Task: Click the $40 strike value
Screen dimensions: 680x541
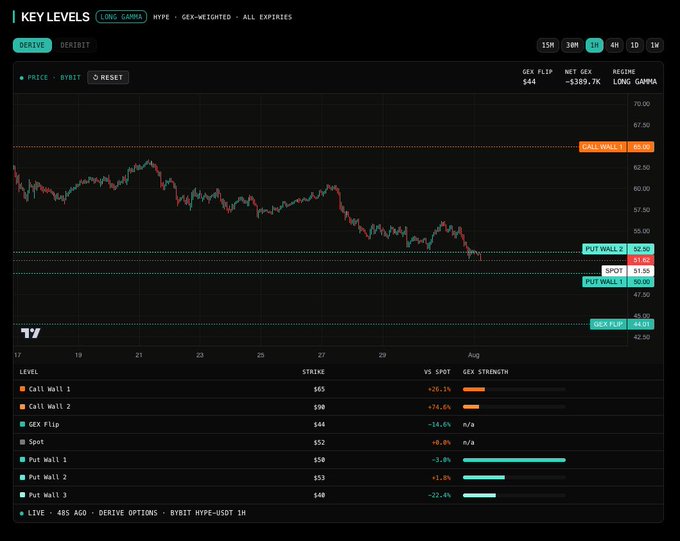Action: pos(319,495)
